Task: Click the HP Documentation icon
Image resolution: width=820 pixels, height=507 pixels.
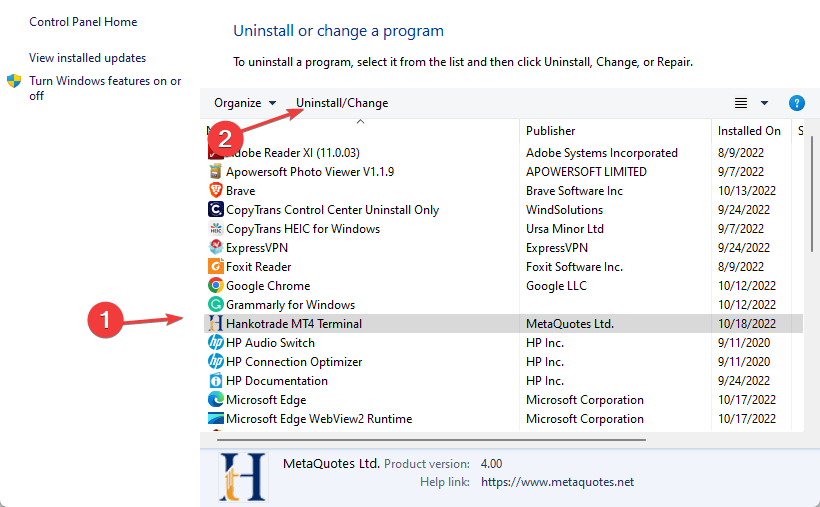Action: tap(215, 380)
